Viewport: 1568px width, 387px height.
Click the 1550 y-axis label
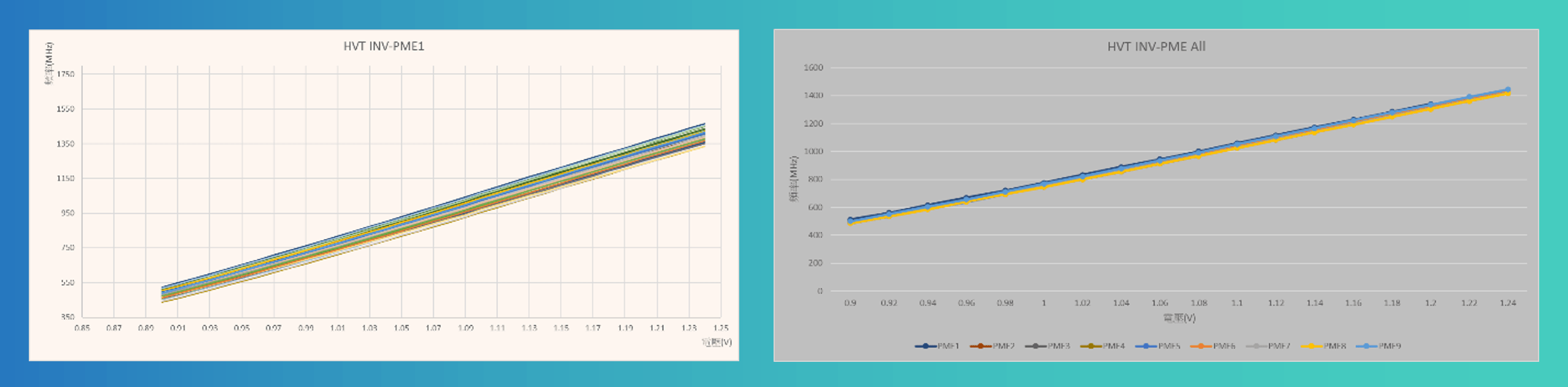point(66,109)
